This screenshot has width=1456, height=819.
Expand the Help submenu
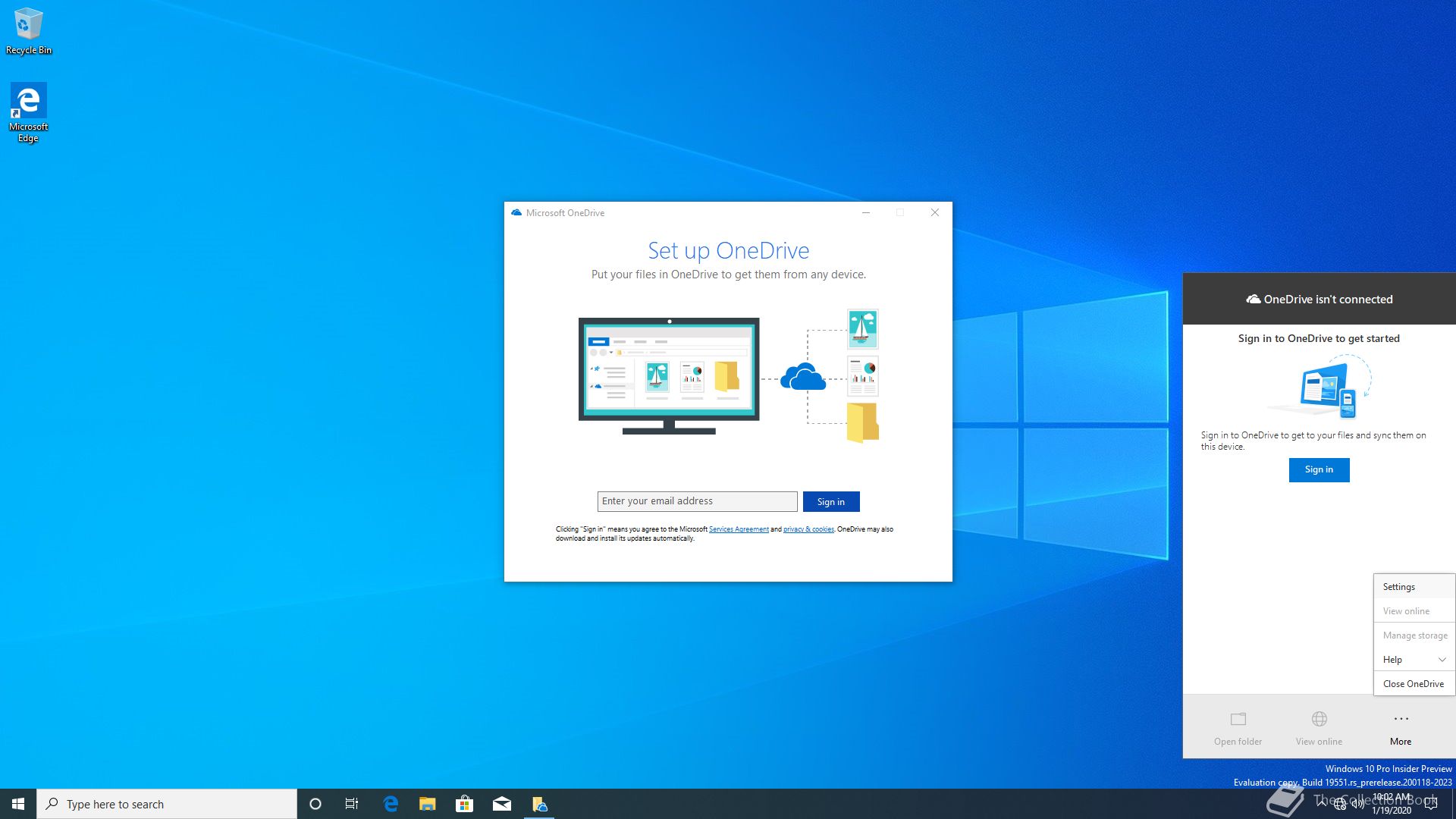click(x=1414, y=660)
